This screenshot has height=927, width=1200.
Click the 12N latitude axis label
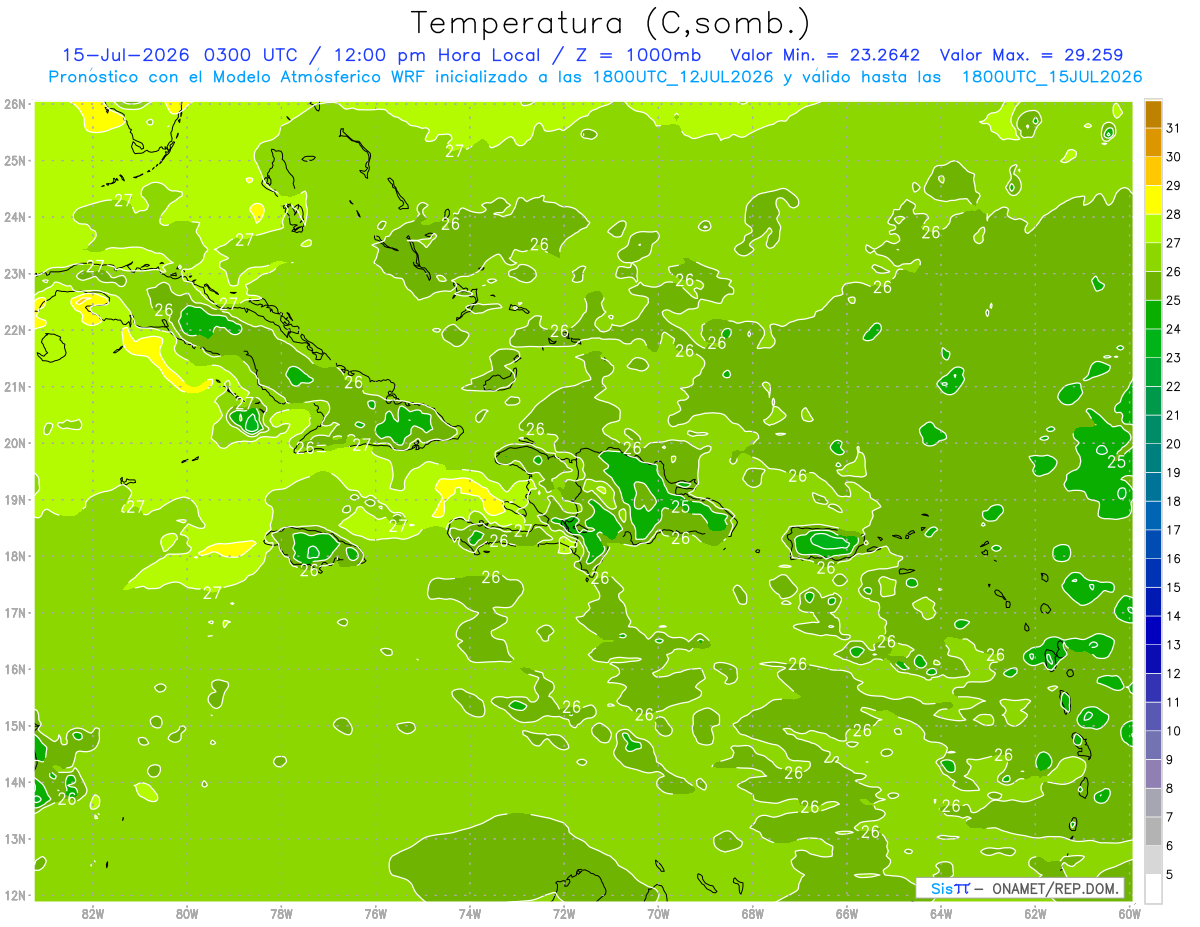tap(15, 895)
